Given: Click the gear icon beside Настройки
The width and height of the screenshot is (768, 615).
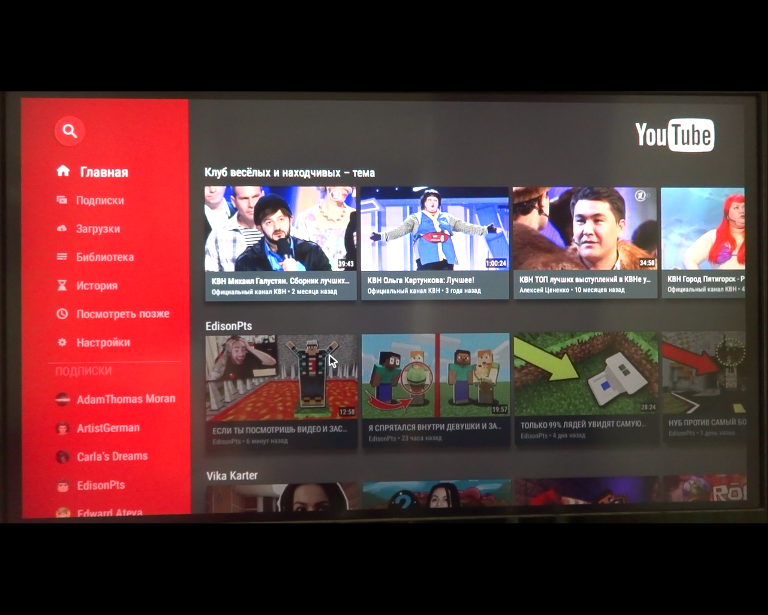Looking at the screenshot, I should tap(62, 342).
